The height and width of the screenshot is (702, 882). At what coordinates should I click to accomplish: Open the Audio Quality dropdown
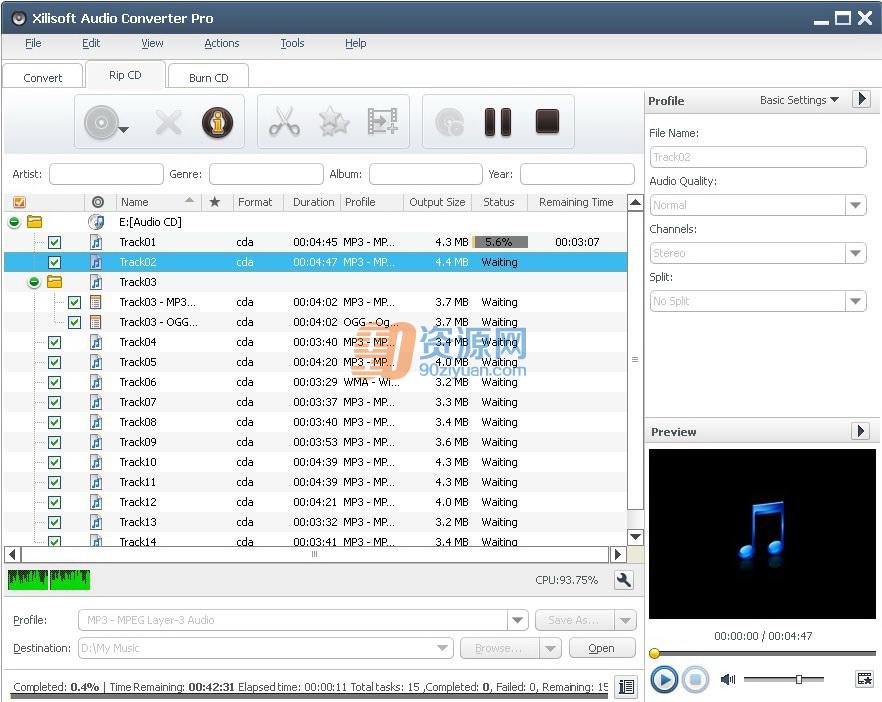(855, 205)
